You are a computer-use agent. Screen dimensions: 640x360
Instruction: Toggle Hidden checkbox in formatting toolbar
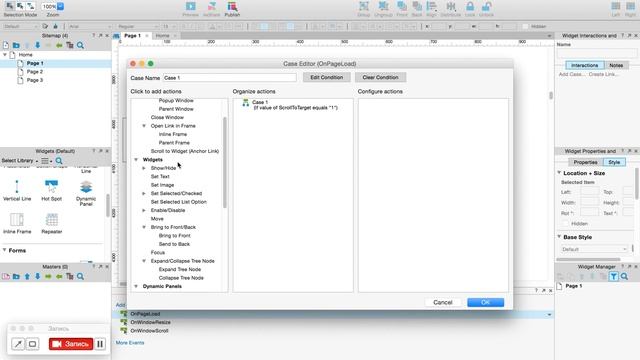(525, 27)
